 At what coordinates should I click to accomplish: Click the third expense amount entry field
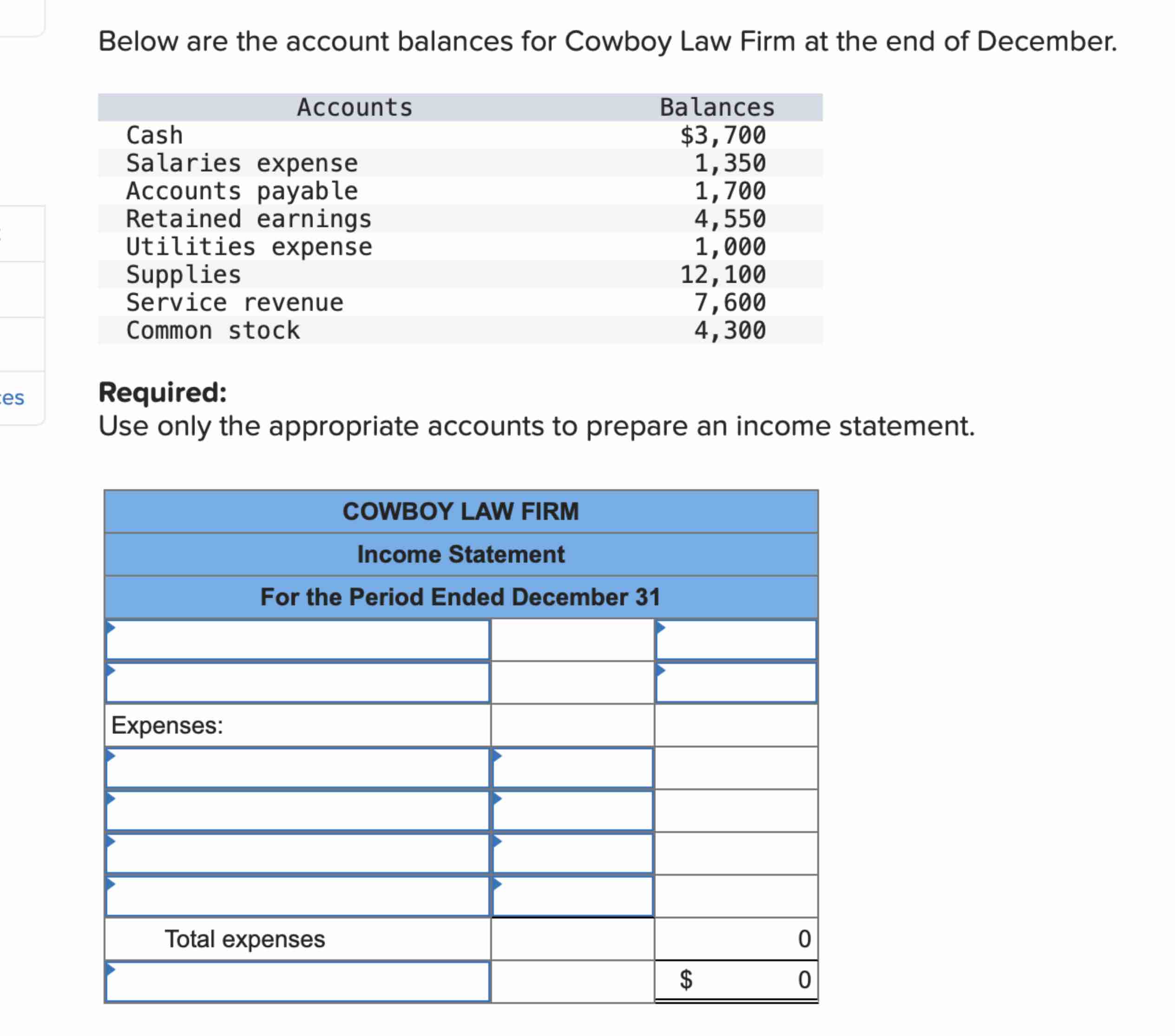pos(572,855)
